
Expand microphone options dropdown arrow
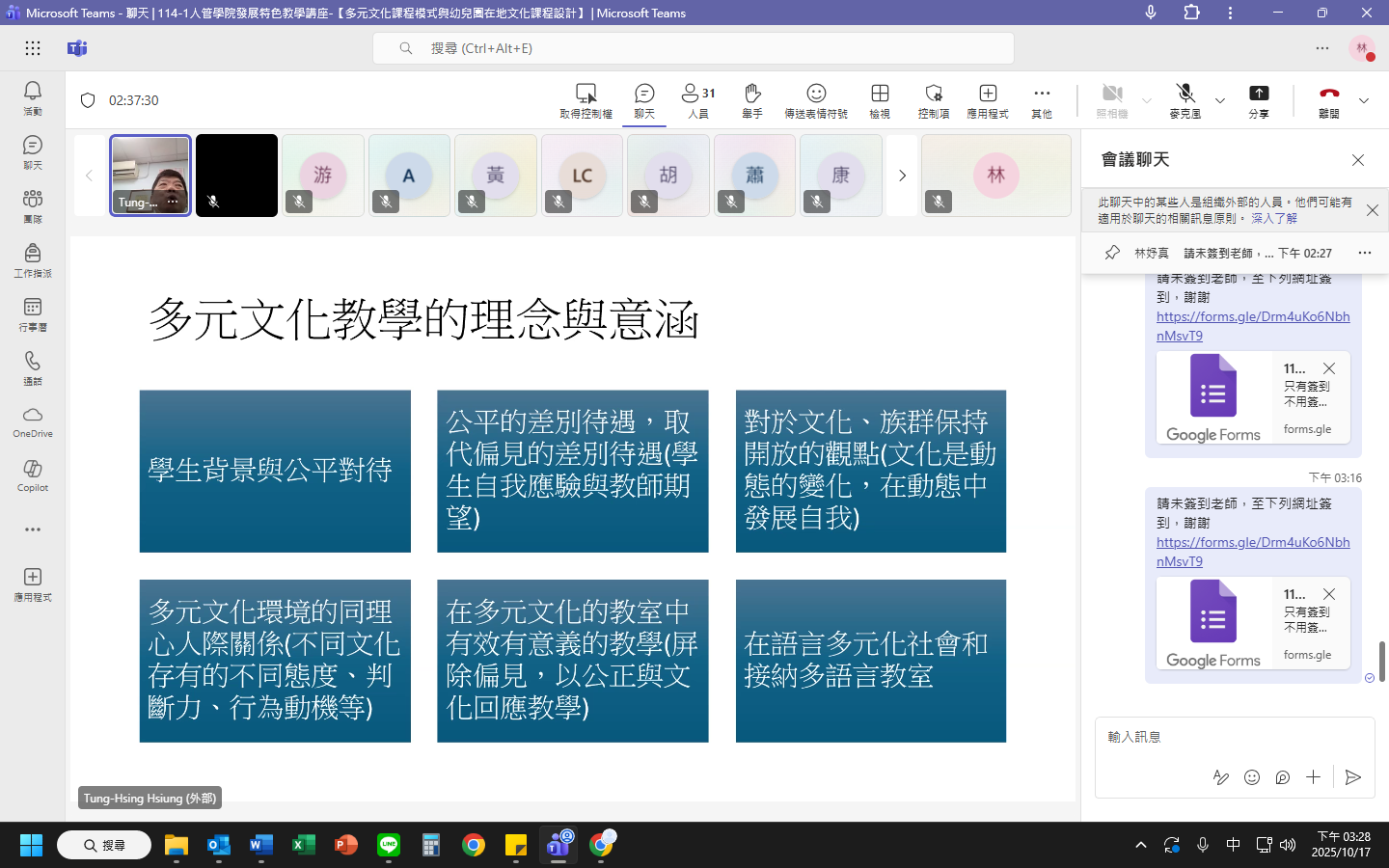[x=1220, y=100]
